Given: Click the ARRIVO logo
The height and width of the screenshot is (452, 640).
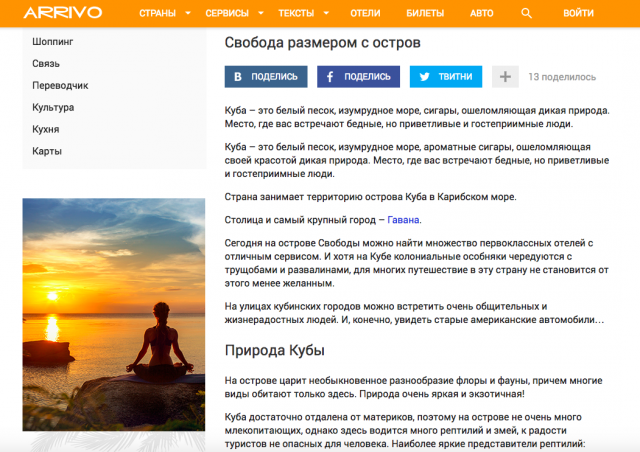Looking at the screenshot, I should (x=63, y=13).
